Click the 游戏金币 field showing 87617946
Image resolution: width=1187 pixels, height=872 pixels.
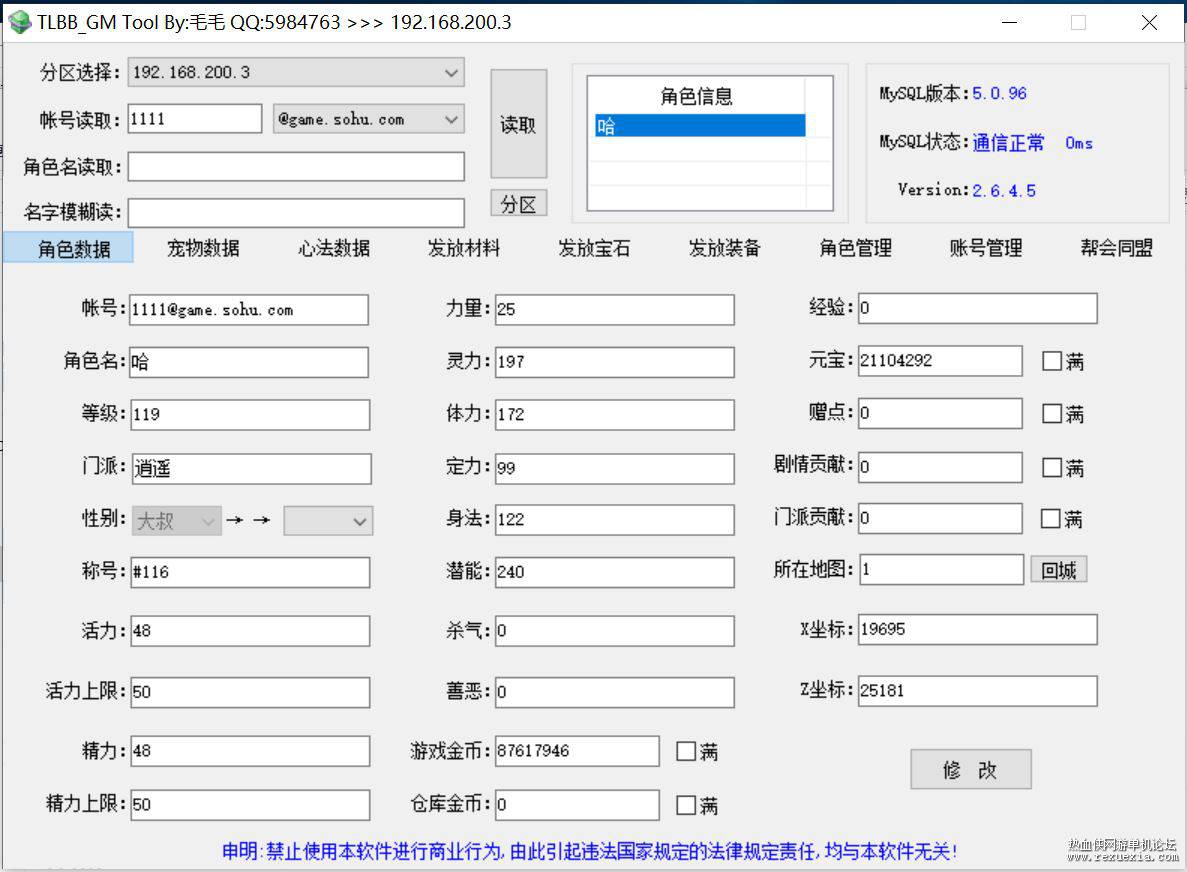[577, 751]
